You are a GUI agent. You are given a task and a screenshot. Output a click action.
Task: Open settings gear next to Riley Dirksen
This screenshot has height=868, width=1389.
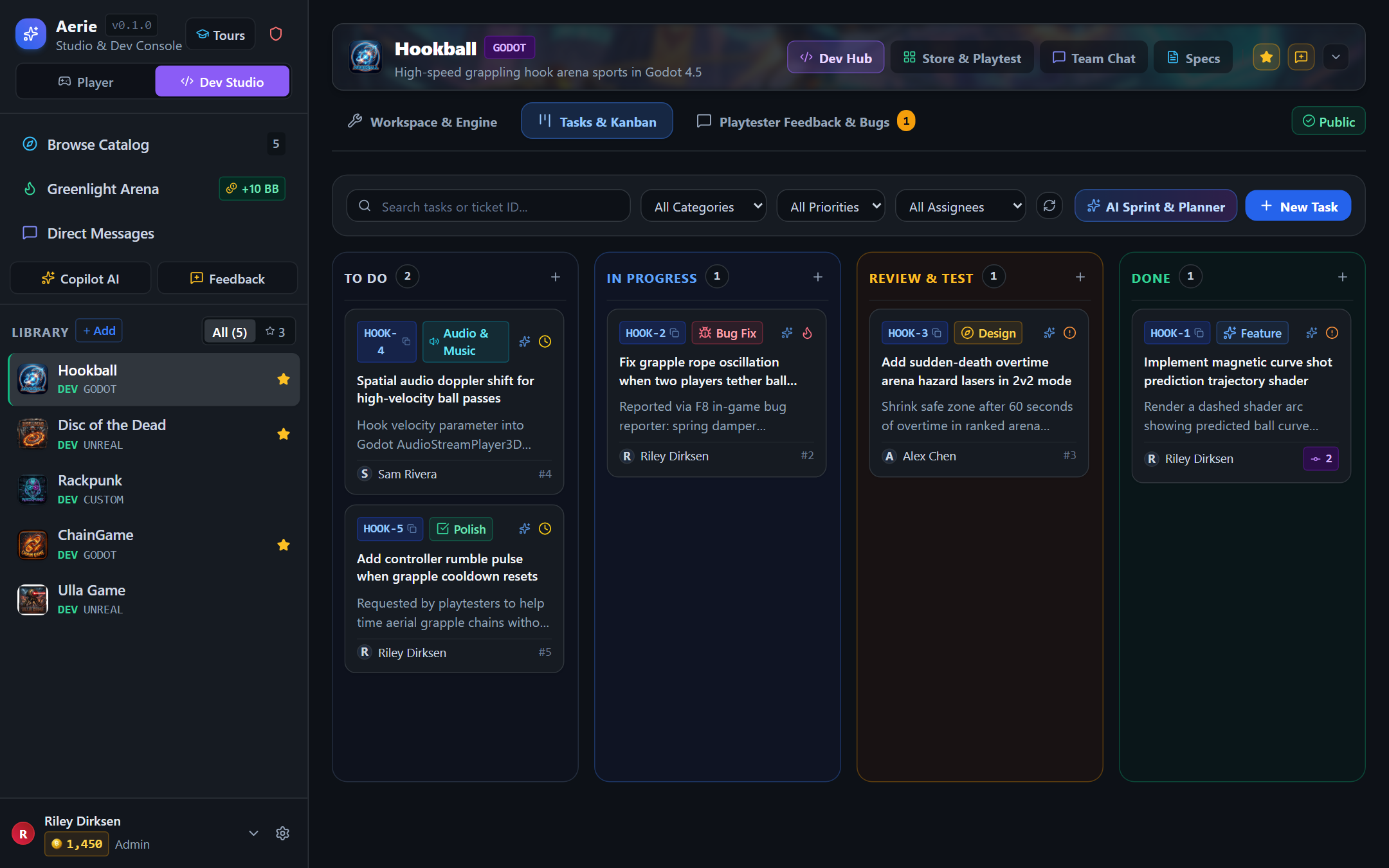pyautogui.click(x=282, y=833)
